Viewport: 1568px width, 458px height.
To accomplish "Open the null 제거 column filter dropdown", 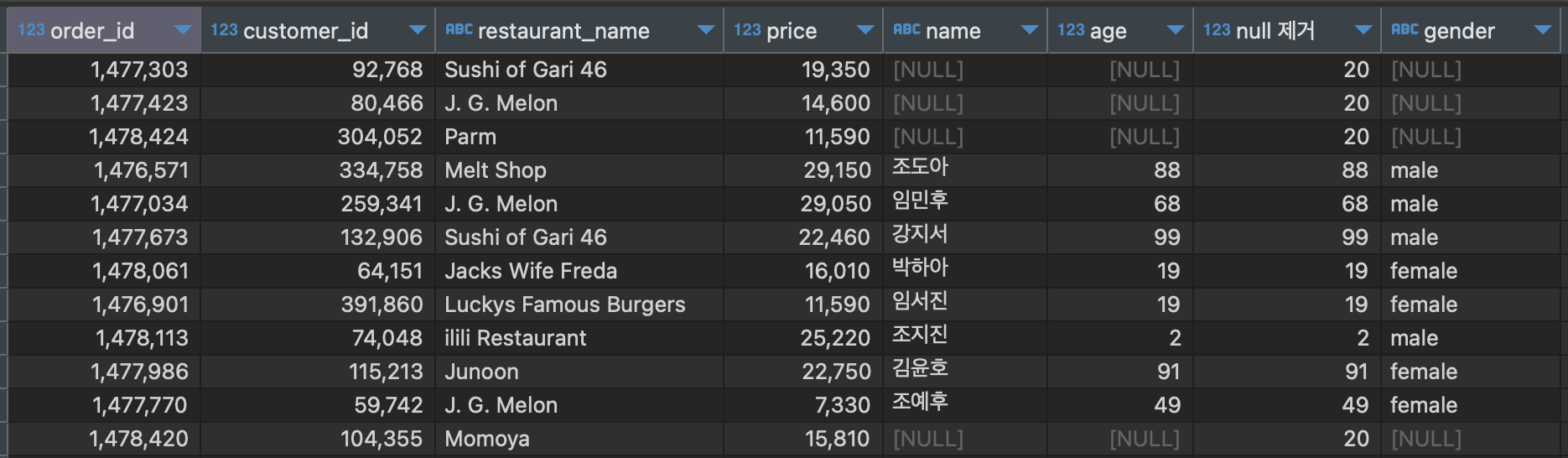I will pos(1363,31).
